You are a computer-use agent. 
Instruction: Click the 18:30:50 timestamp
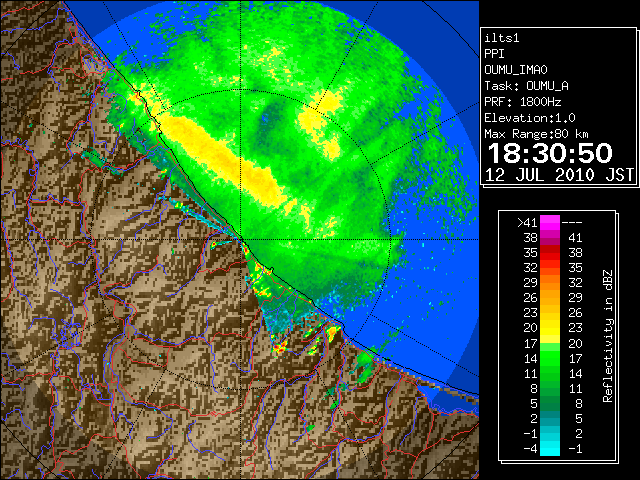550,153
